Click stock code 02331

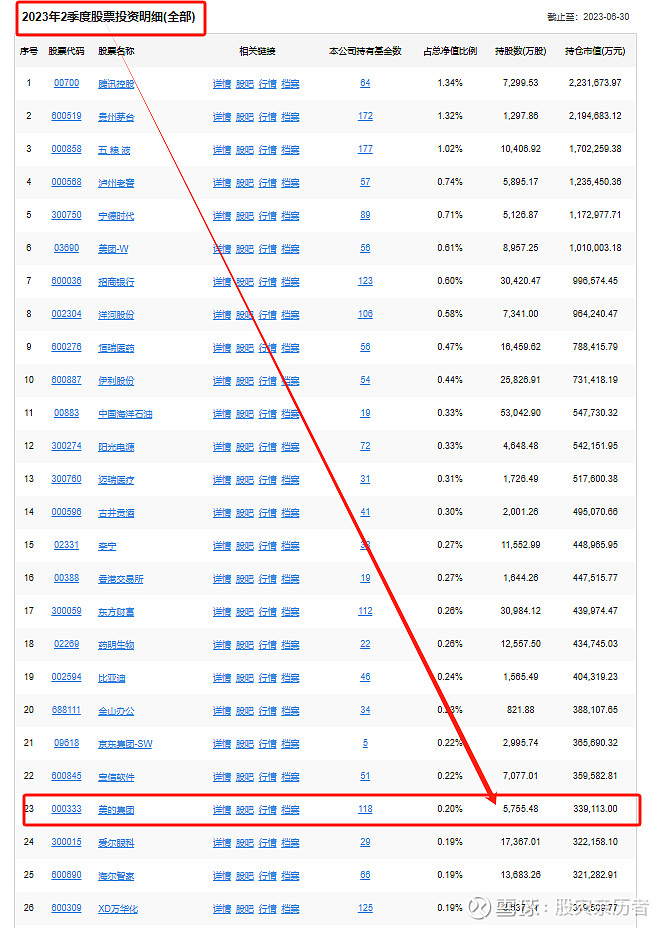click(66, 546)
